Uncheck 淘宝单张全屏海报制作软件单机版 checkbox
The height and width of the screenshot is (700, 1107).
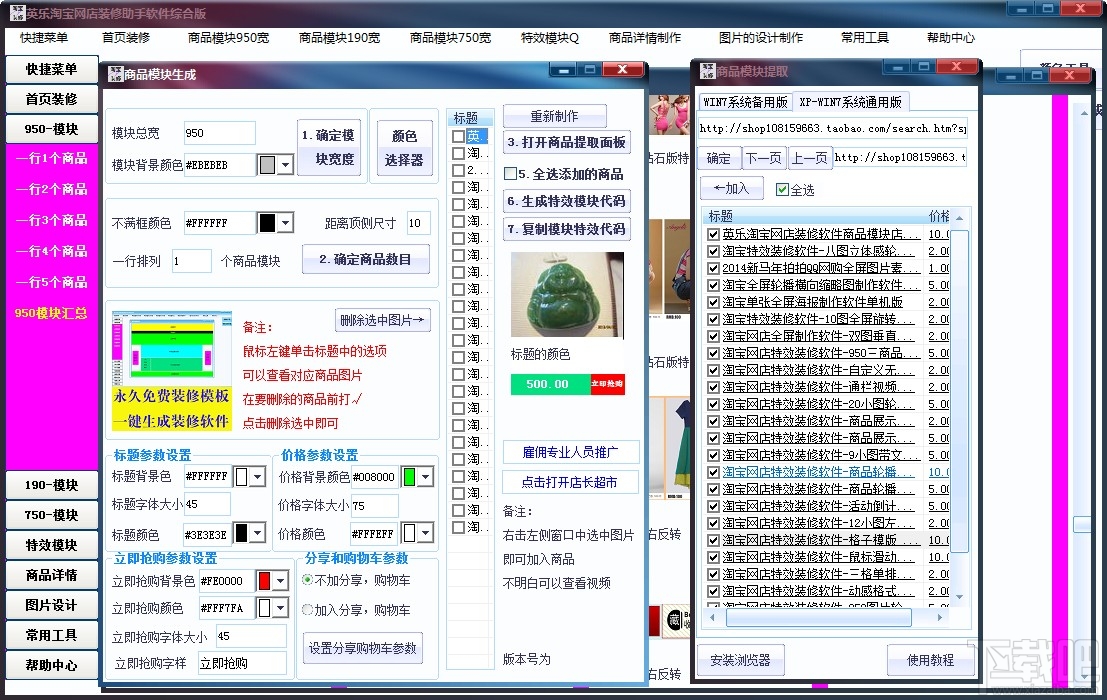point(713,302)
